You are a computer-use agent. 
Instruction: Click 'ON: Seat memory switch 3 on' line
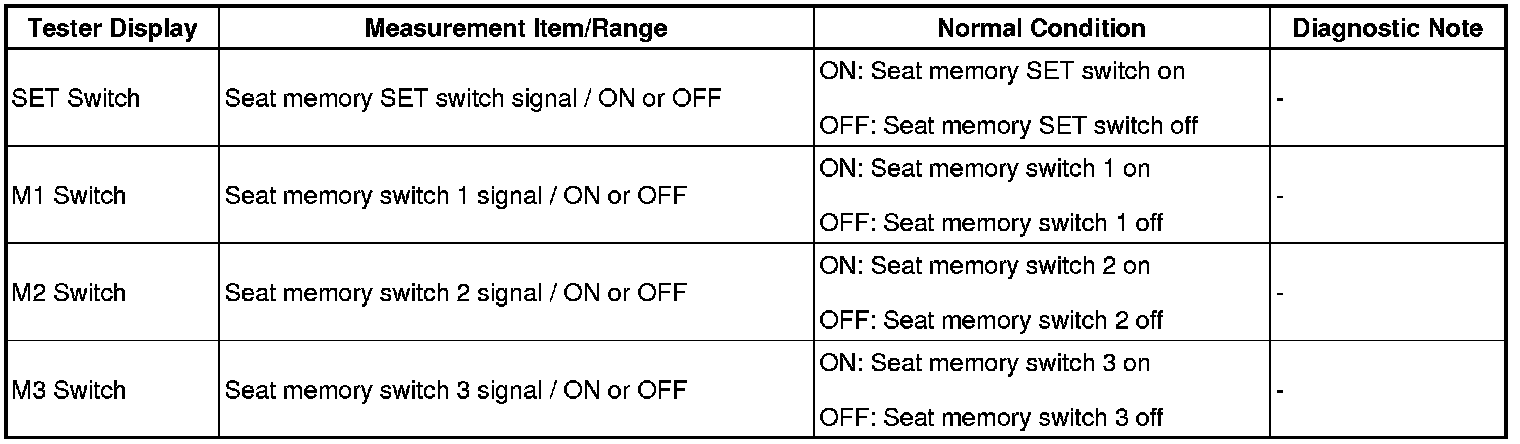pyautogui.click(x=985, y=363)
